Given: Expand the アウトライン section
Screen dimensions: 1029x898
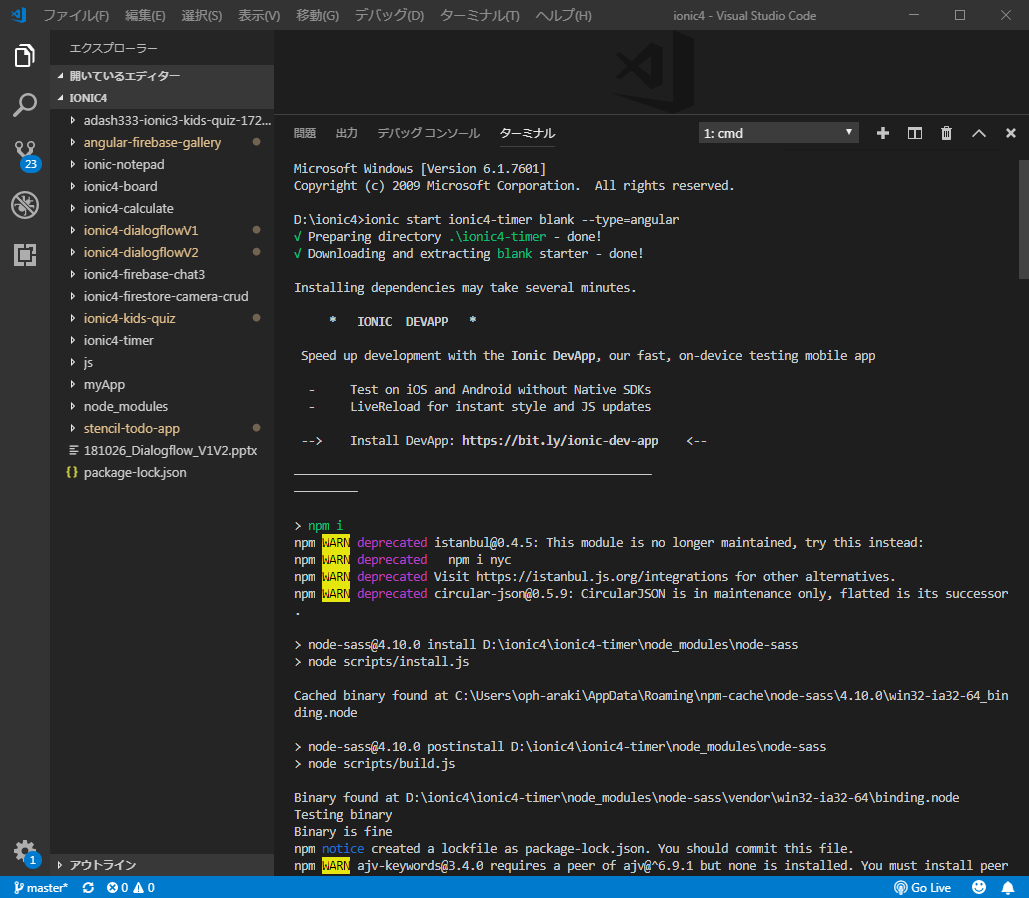Looking at the screenshot, I should 102,865.
